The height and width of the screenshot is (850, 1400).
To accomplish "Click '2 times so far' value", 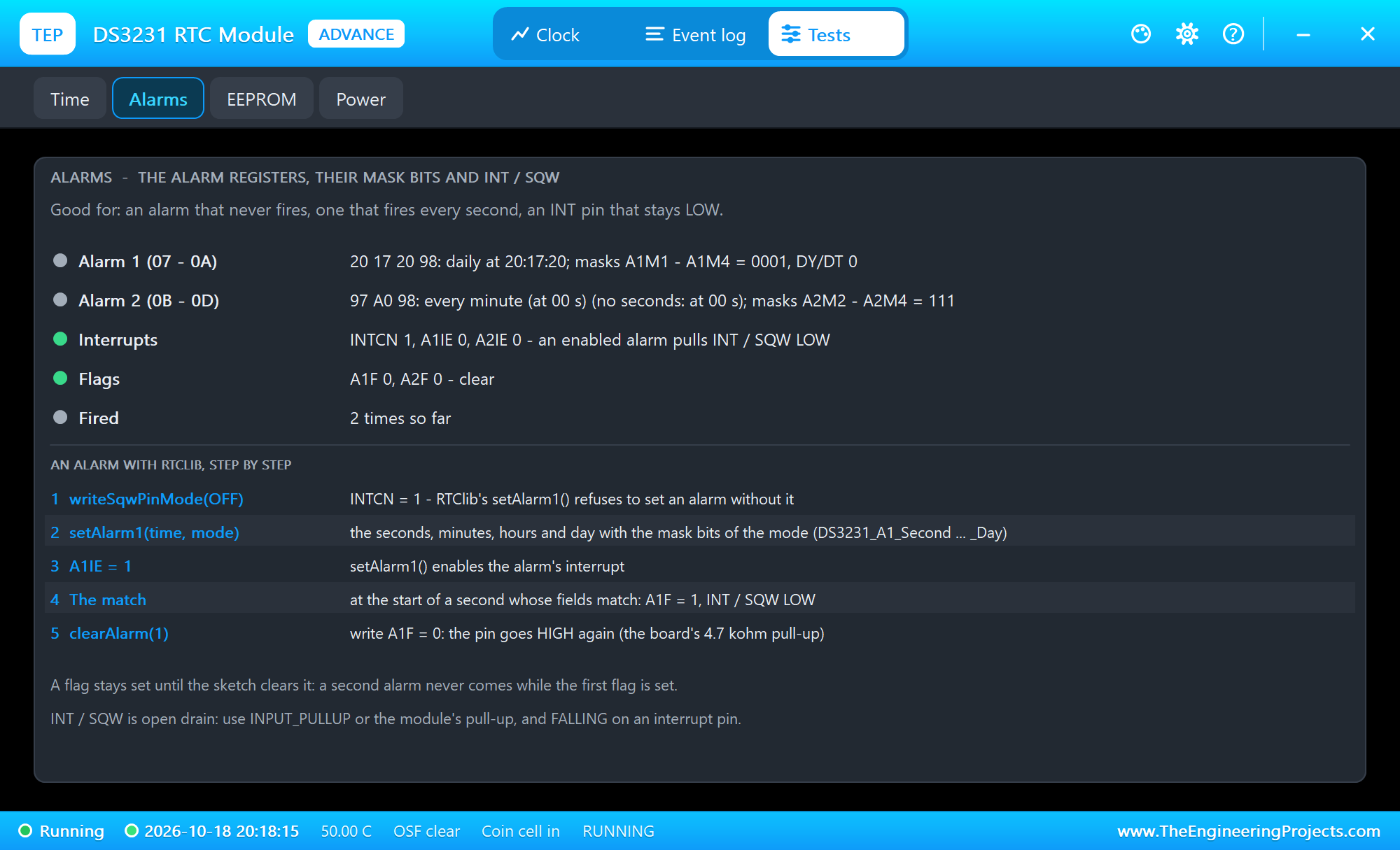I will [400, 418].
